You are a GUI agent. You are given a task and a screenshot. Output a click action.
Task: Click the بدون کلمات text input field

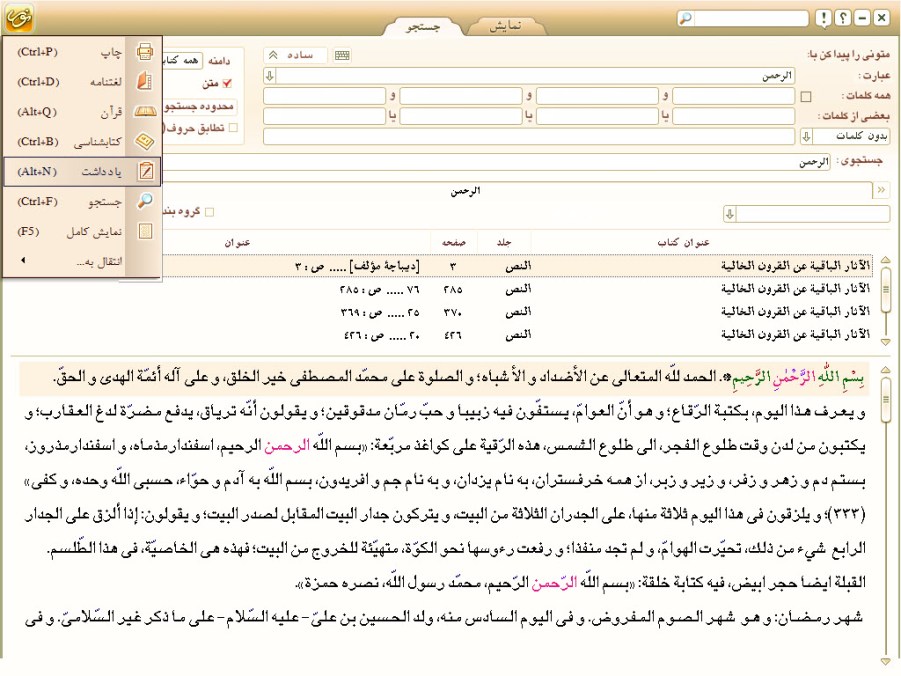coord(529,136)
